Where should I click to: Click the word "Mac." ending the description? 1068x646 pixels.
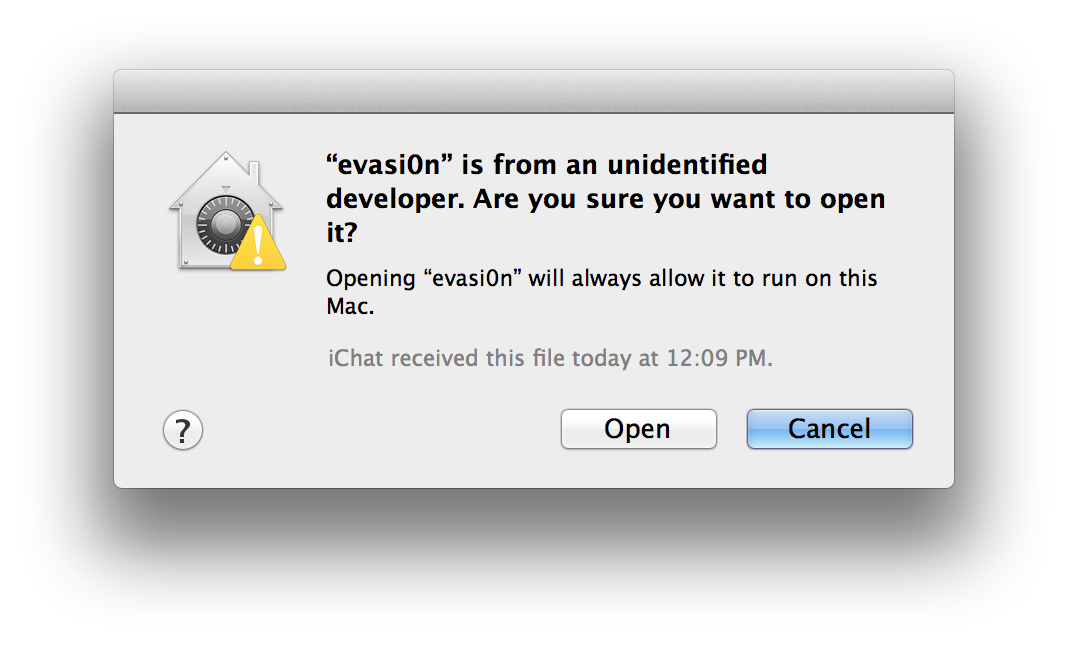(350, 306)
